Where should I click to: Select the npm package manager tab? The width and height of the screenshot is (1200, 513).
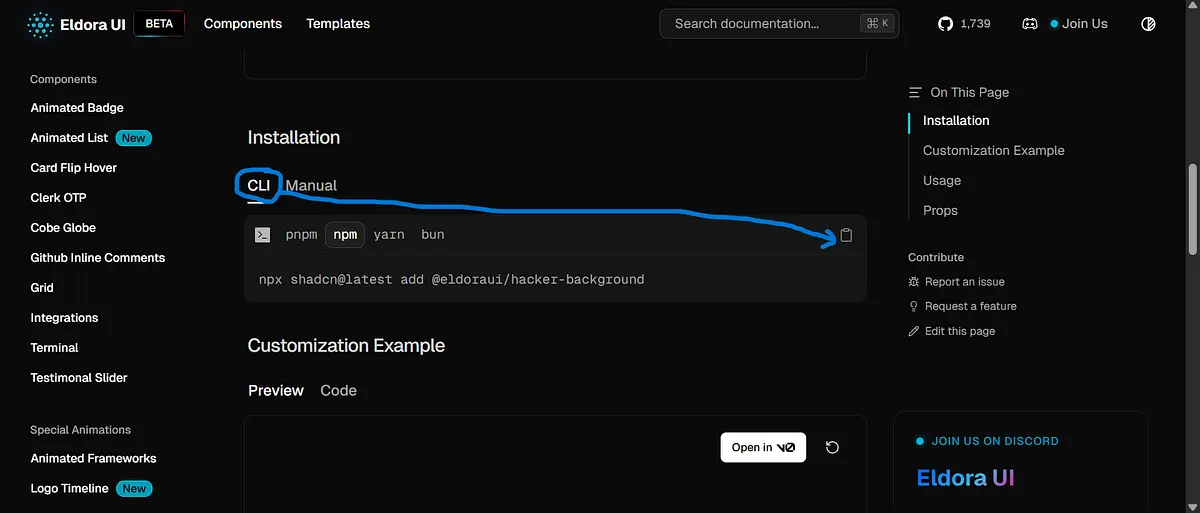click(x=345, y=235)
